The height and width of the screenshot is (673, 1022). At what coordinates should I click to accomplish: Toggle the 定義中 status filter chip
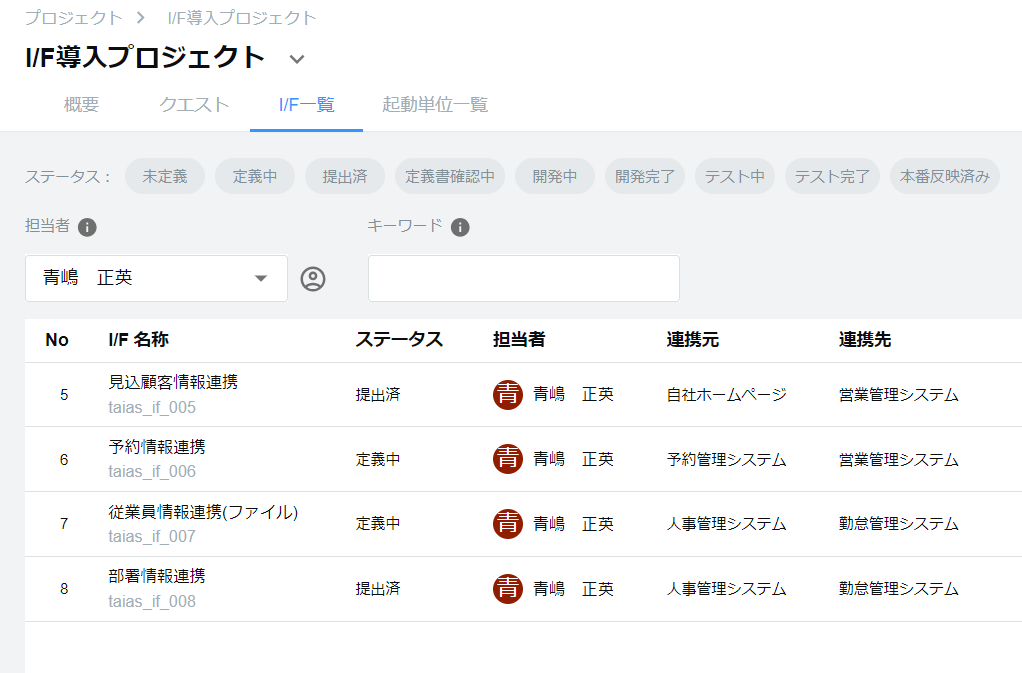pyautogui.click(x=255, y=177)
